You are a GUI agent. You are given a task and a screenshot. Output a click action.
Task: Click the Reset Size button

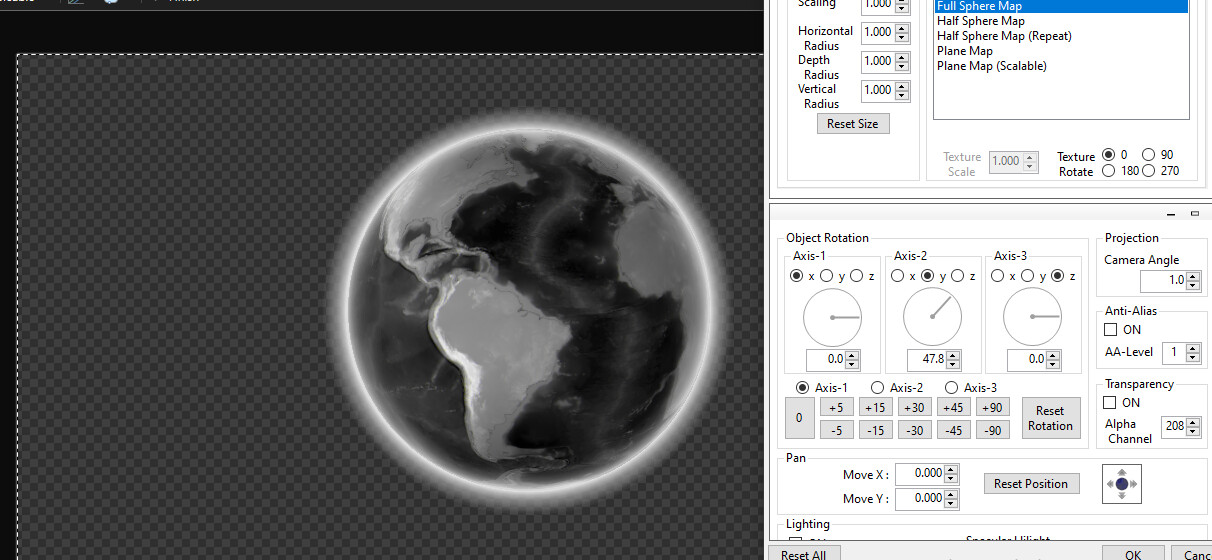(852, 124)
